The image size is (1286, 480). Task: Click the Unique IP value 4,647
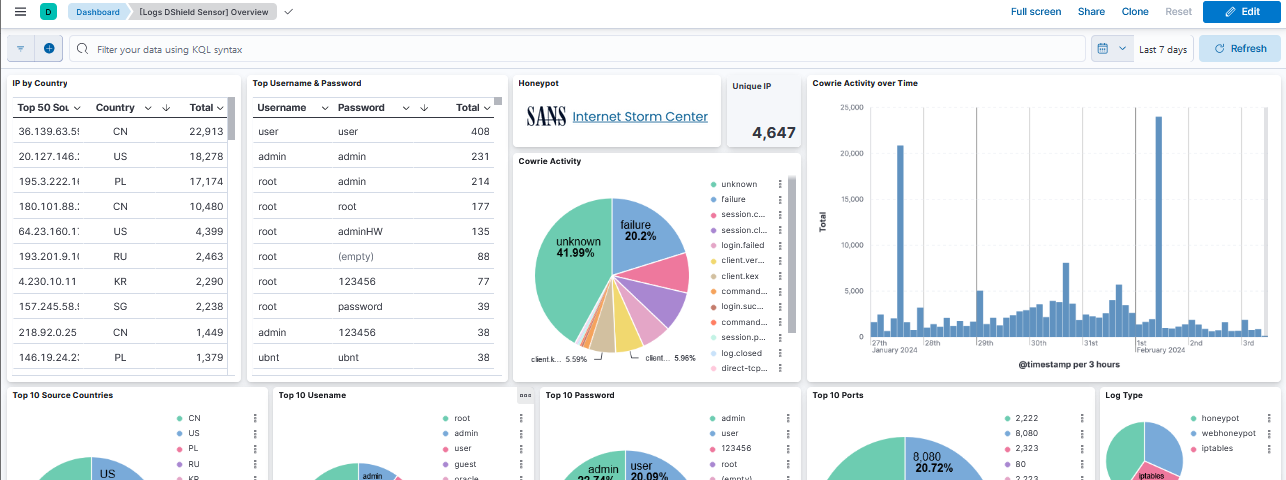point(774,132)
